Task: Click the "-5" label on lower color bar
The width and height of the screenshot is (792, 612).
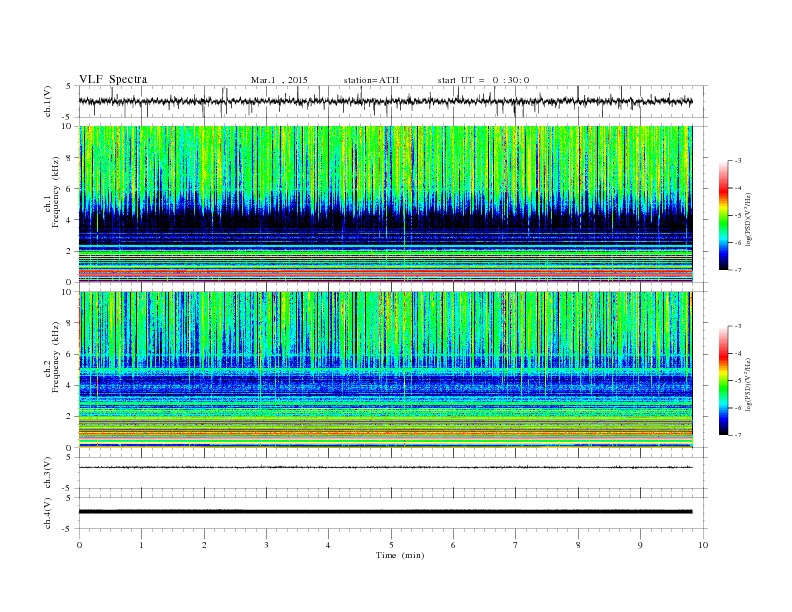Action: (738, 381)
